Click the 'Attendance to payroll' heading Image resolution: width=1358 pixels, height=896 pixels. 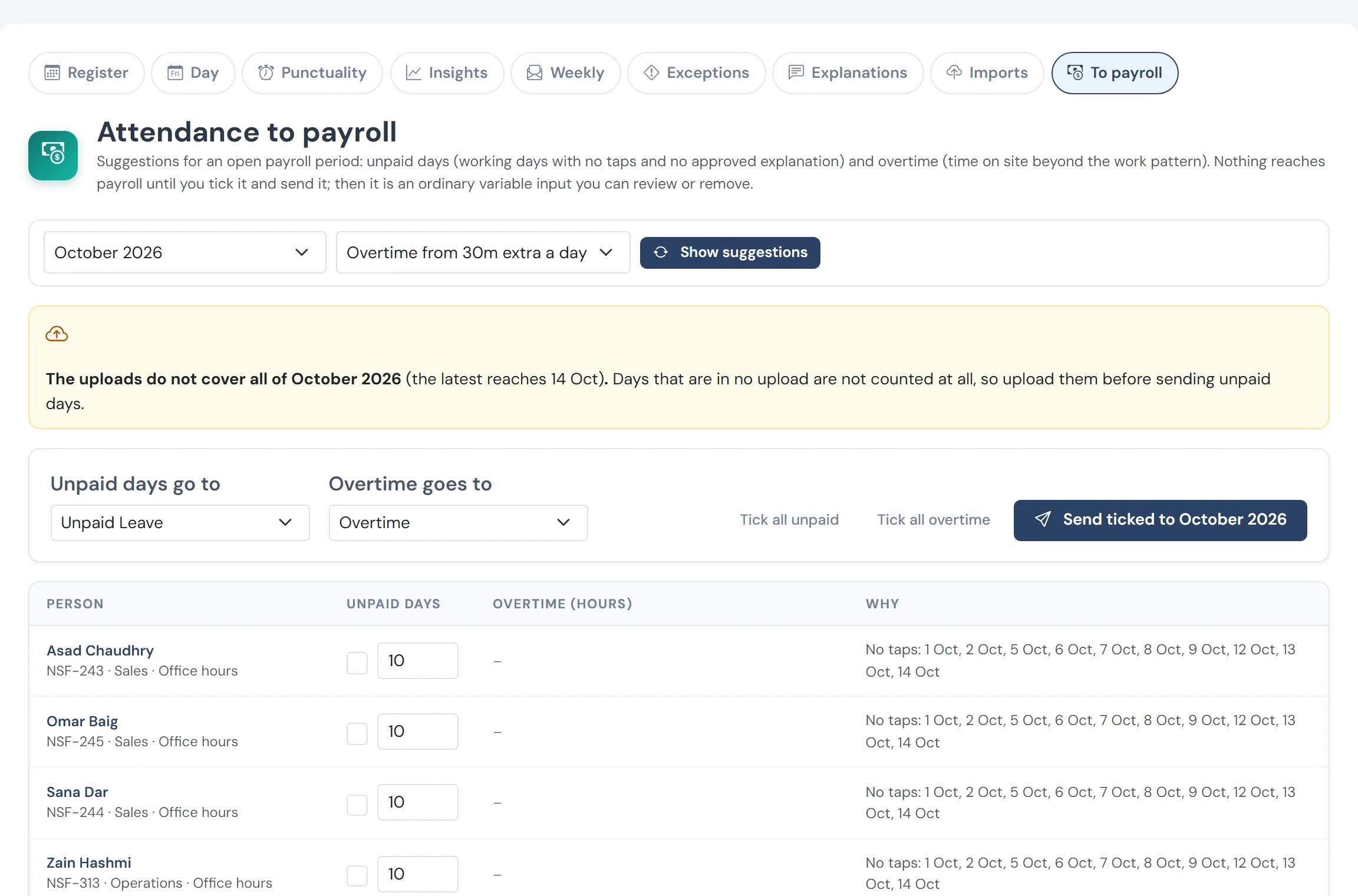point(247,132)
